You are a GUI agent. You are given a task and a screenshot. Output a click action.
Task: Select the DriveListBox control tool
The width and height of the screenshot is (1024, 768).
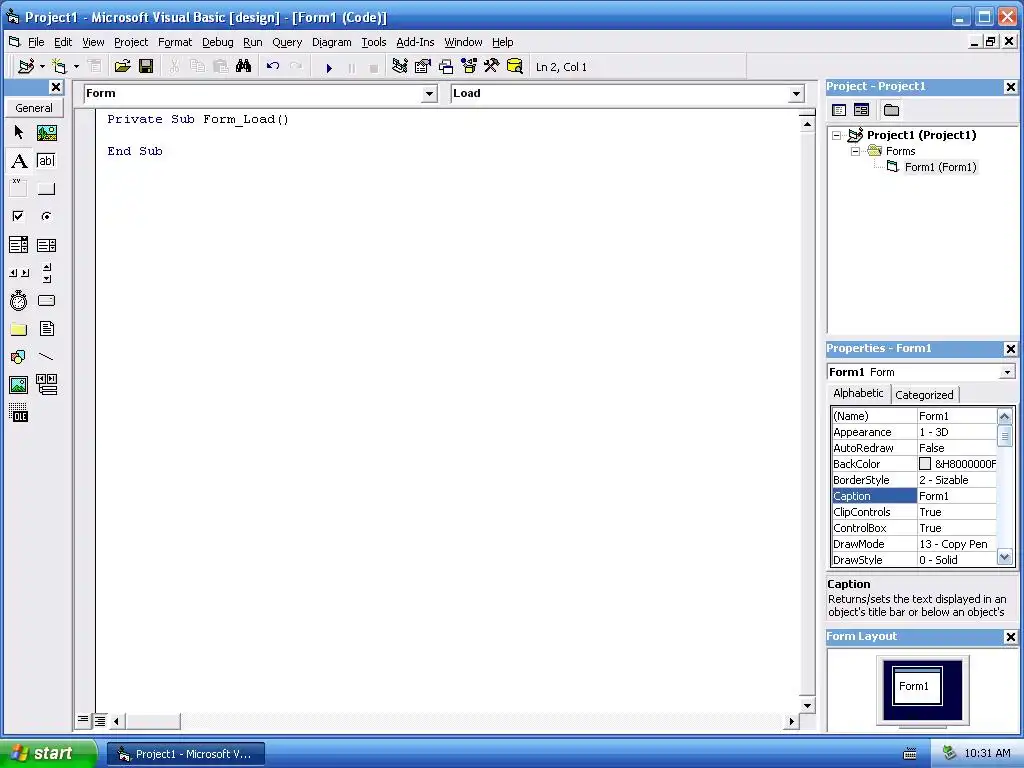coord(46,300)
